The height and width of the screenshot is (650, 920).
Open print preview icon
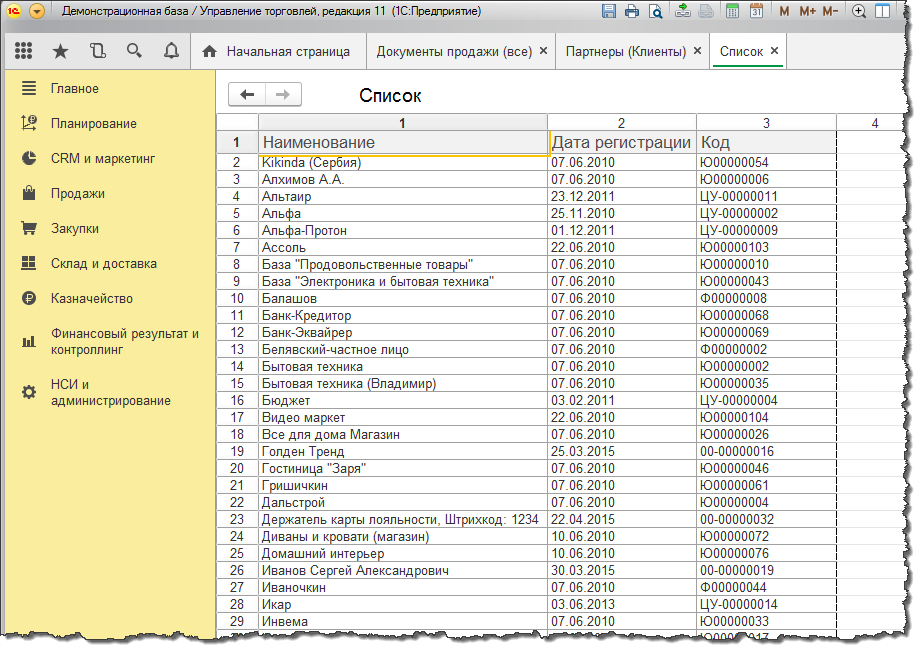655,11
